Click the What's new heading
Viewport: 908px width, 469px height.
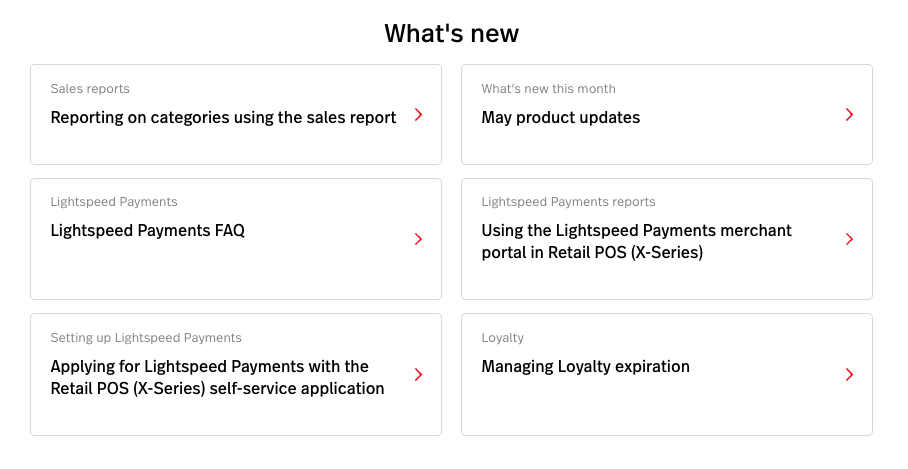tap(452, 33)
